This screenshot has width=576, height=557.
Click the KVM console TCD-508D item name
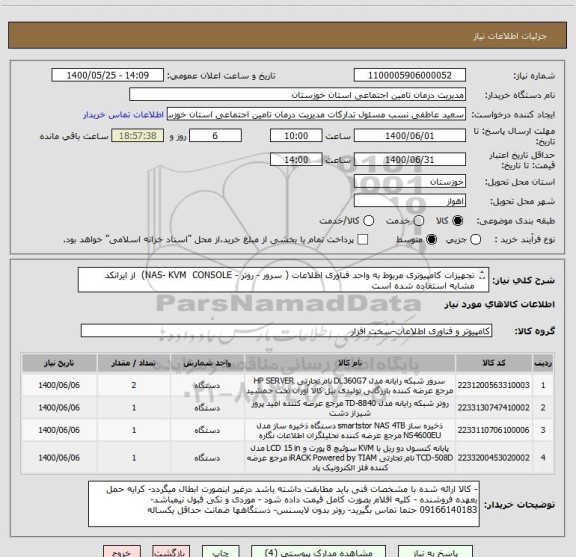[x=350, y=458]
